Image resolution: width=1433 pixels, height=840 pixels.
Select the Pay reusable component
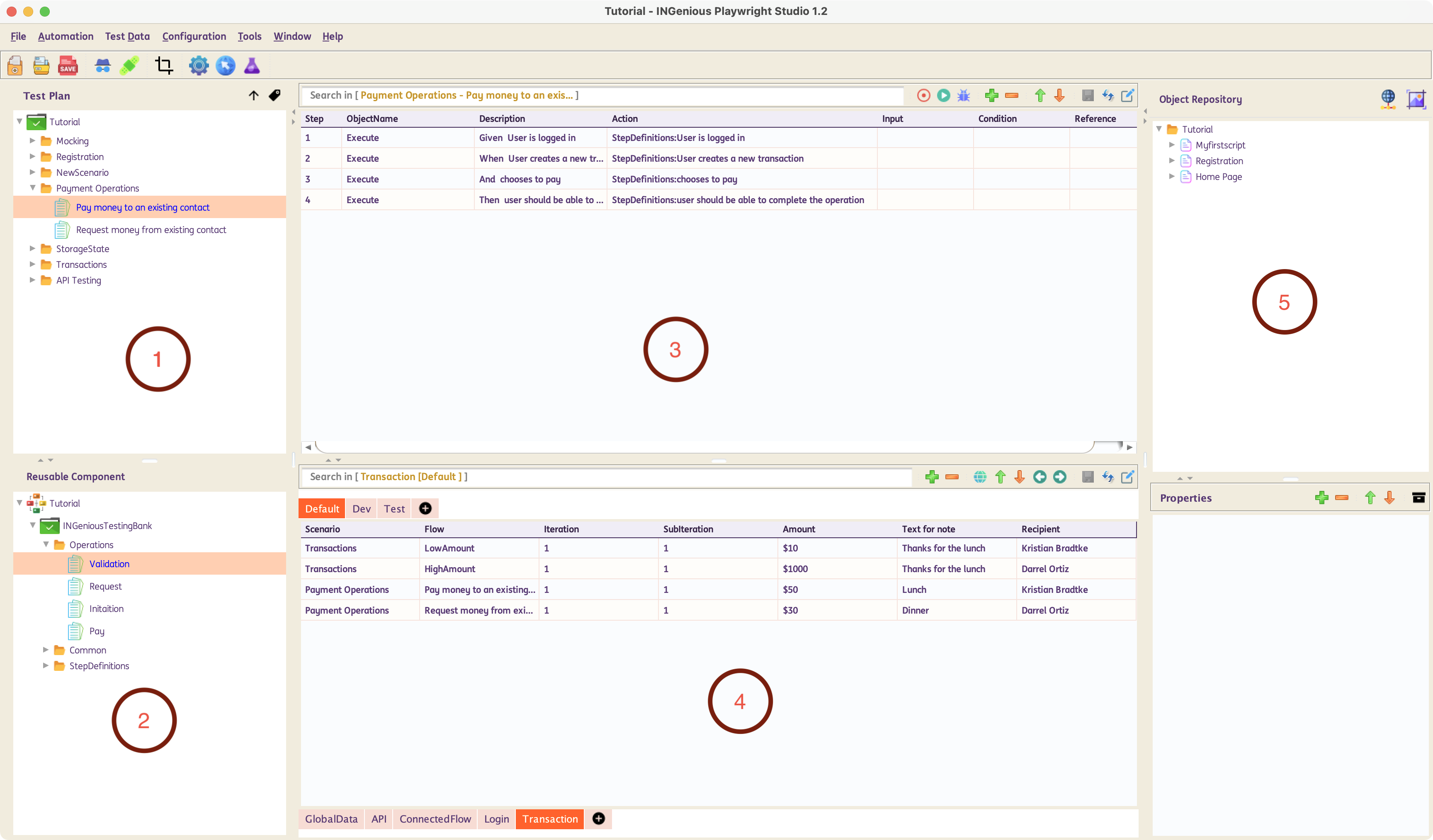point(97,631)
